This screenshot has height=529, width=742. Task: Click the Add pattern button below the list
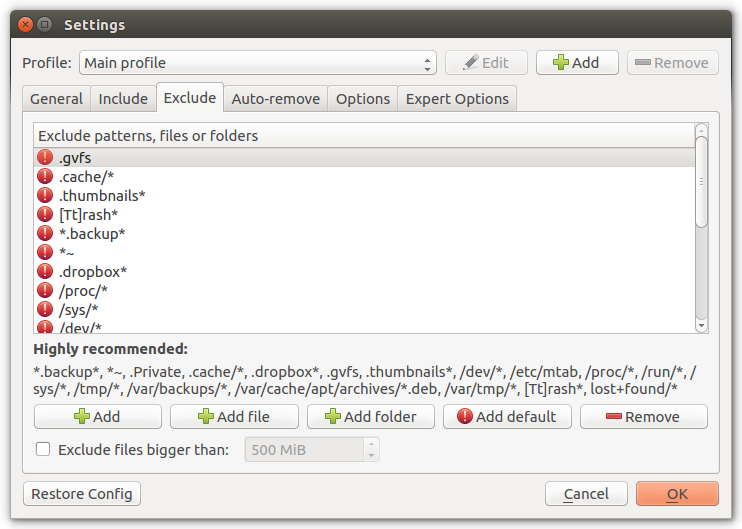[98, 416]
